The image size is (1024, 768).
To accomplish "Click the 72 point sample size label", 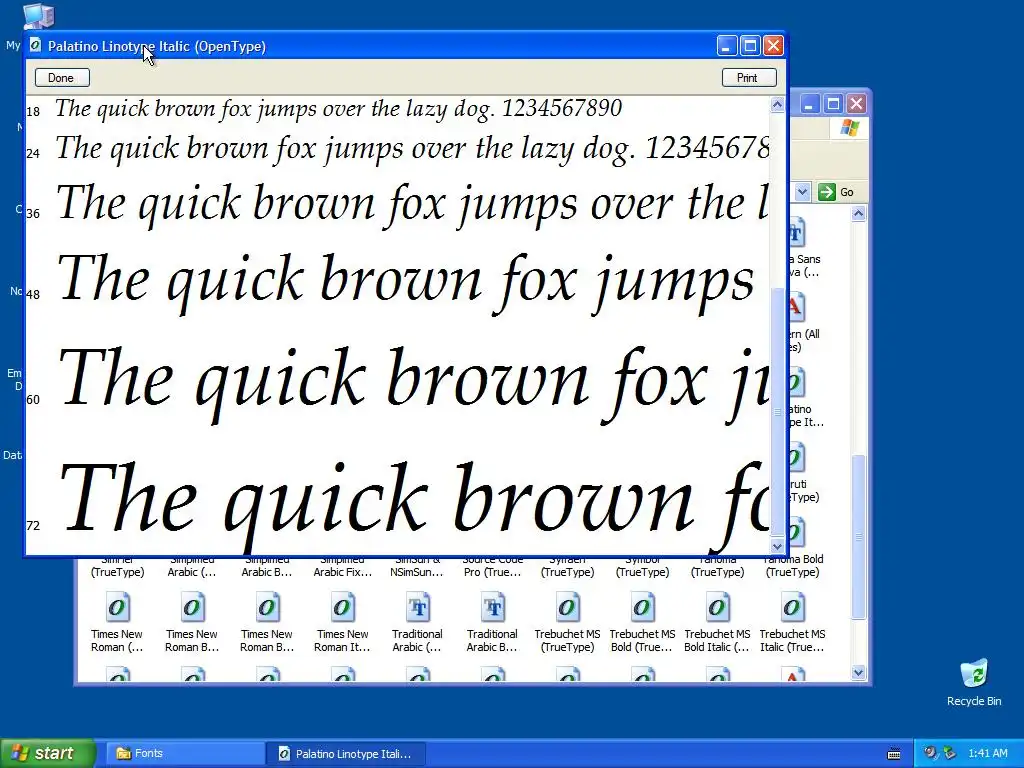I will 33,526.
